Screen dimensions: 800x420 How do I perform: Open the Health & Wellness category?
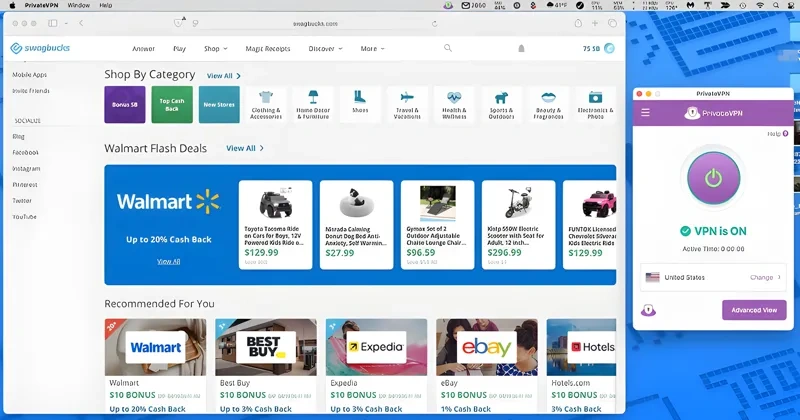tap(454, 105)
